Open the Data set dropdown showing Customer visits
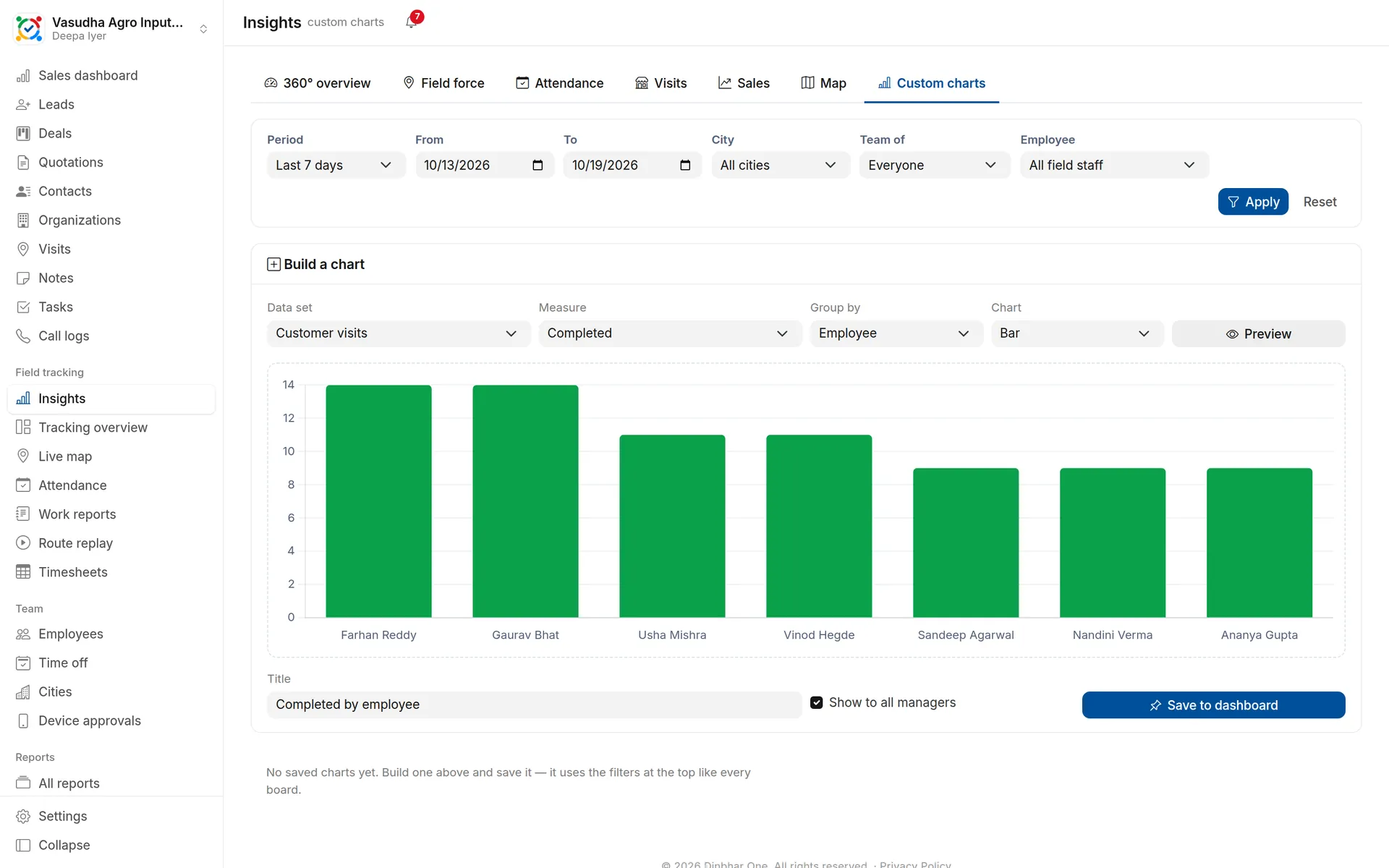 pyautogui.click(x=398, y=333)
